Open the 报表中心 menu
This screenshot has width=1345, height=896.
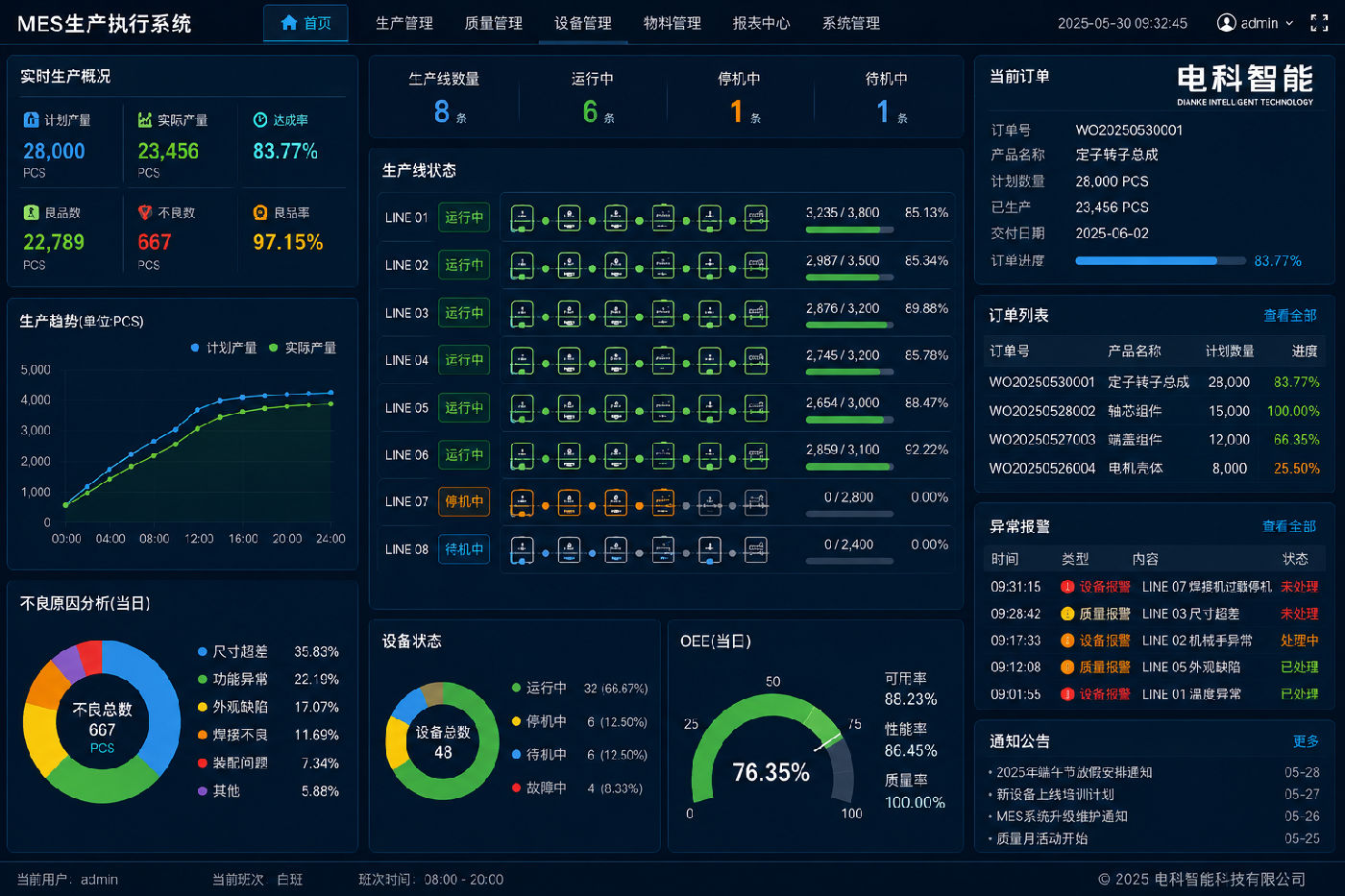coord(761,23)
